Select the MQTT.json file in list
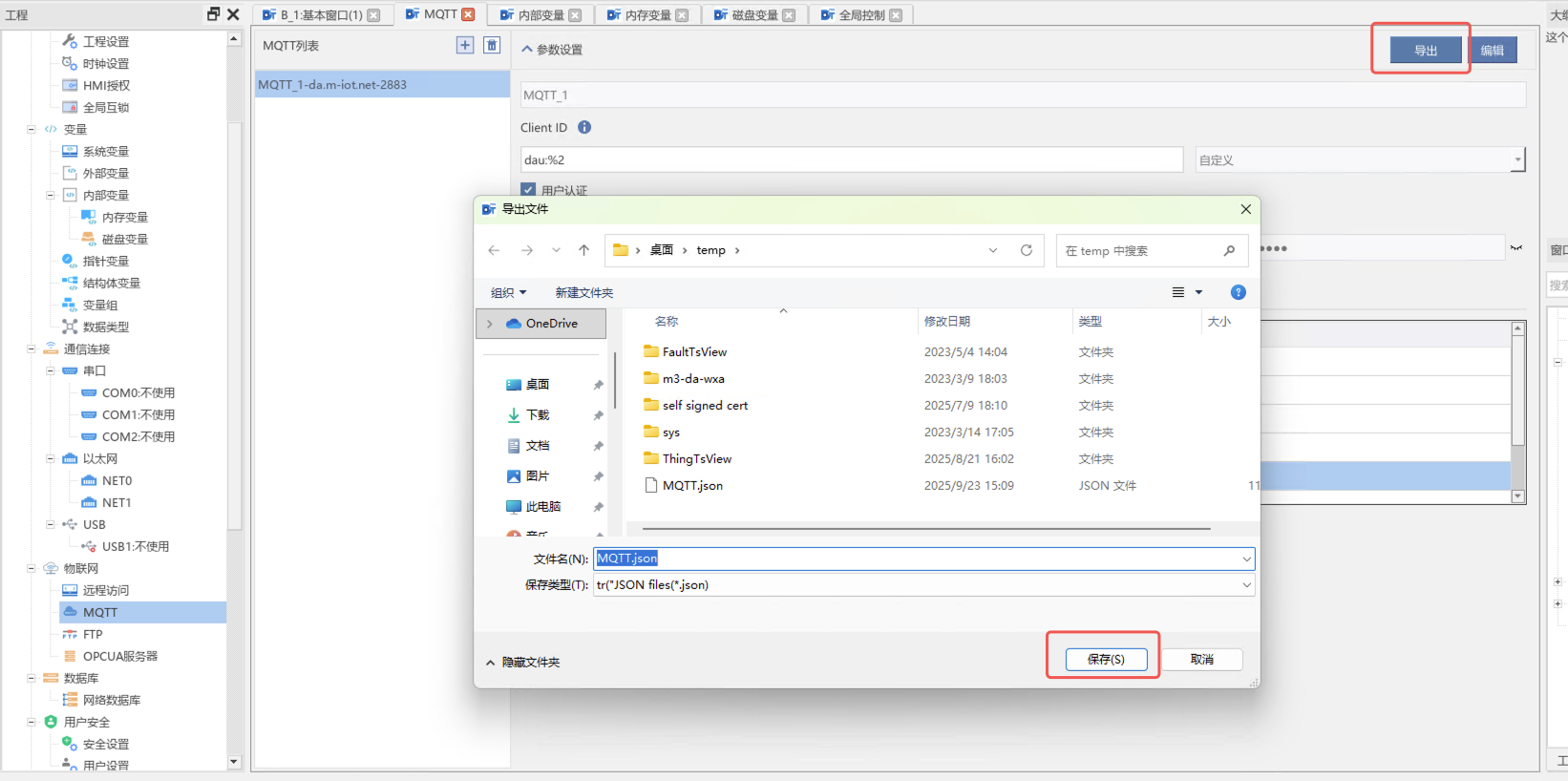 (692, 486)
